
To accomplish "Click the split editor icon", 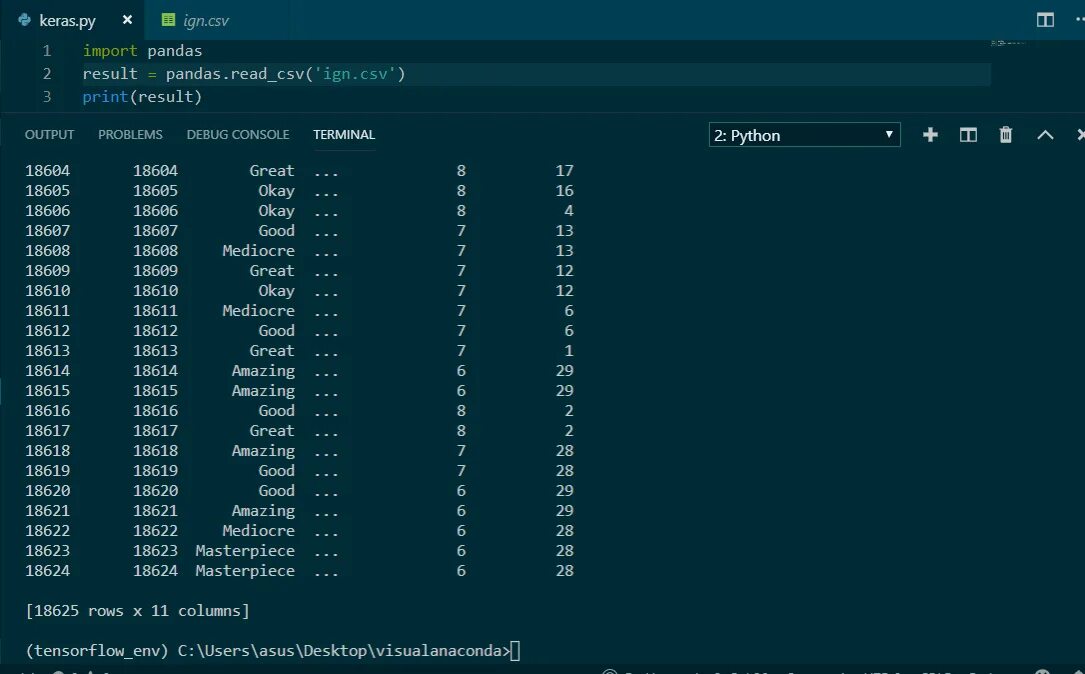I will coord(1045,20).
